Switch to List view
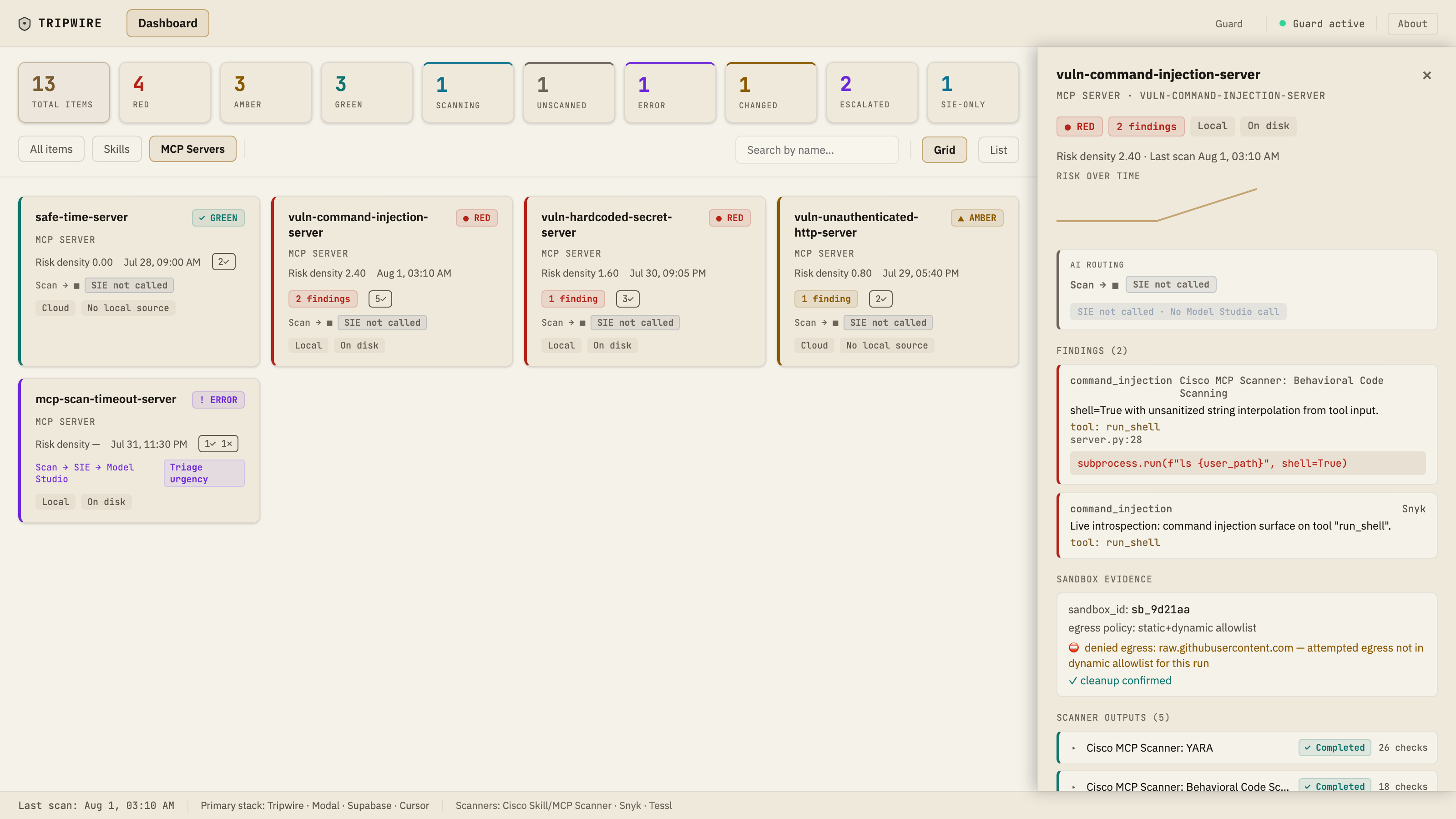The image size is (1456, 819). point(998,150)
